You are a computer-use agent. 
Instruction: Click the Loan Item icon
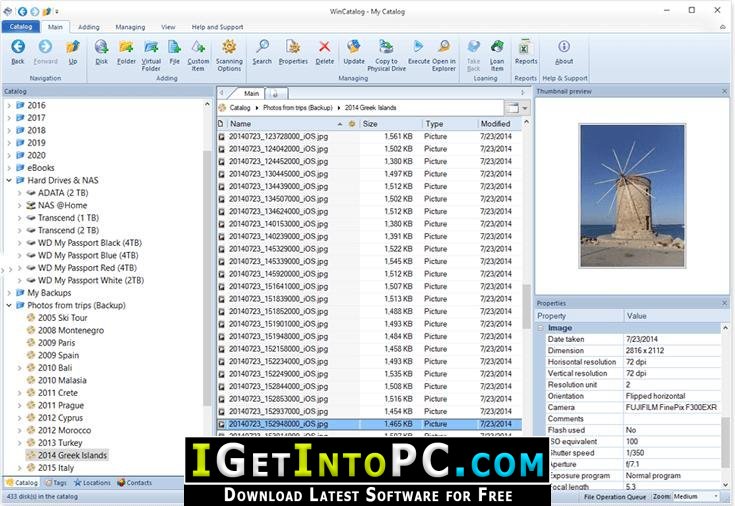click(x=497, y=46)
